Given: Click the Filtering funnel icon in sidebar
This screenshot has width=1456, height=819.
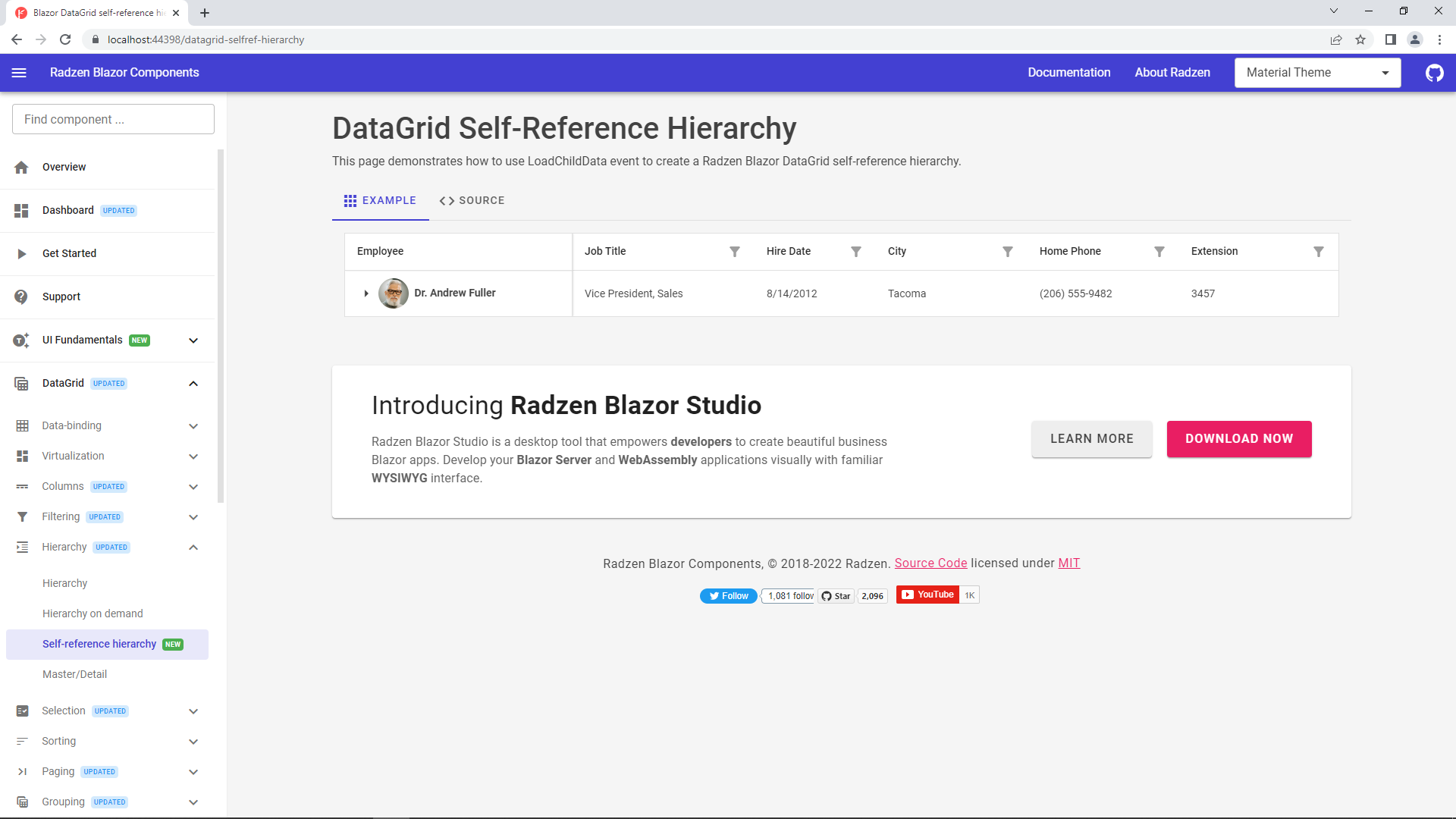Looking at the screenshot, I should point(23,517).
